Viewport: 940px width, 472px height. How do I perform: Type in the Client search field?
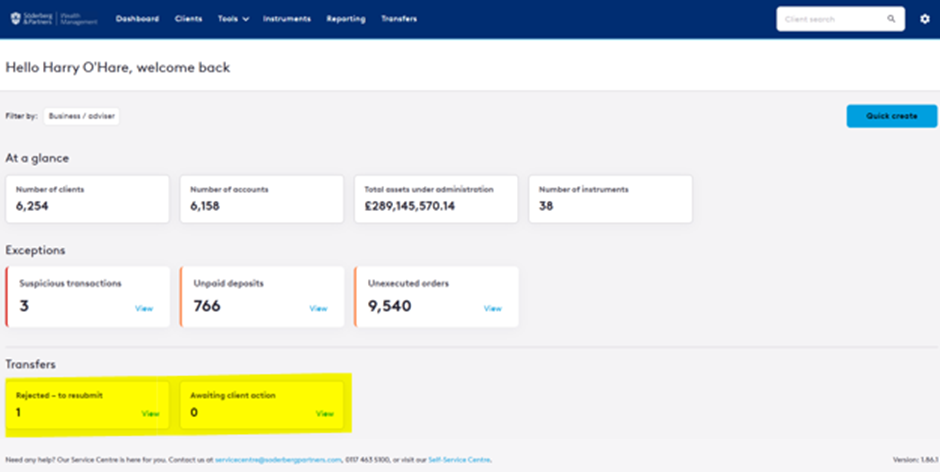click(829, 19)
